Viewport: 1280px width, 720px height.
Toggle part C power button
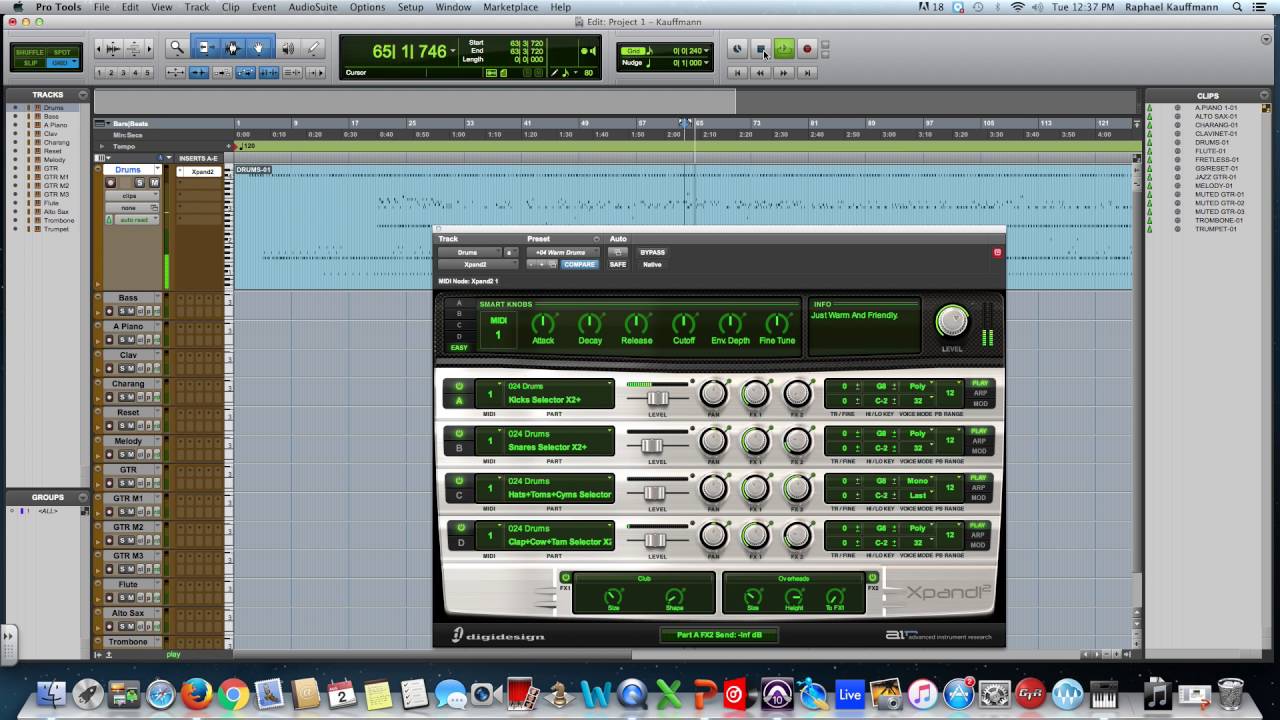[x=459, y=480]
